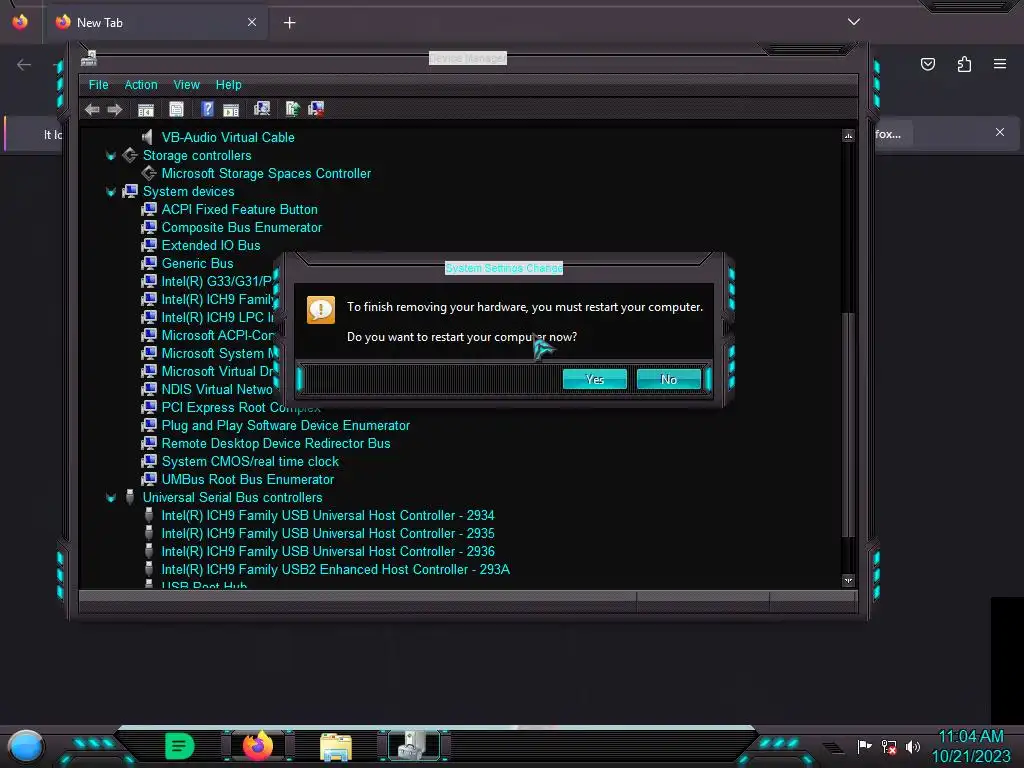Select USB Universal Host Controller - 2935
Viewport: 1024px width, 768px height.
click(328, 534)
